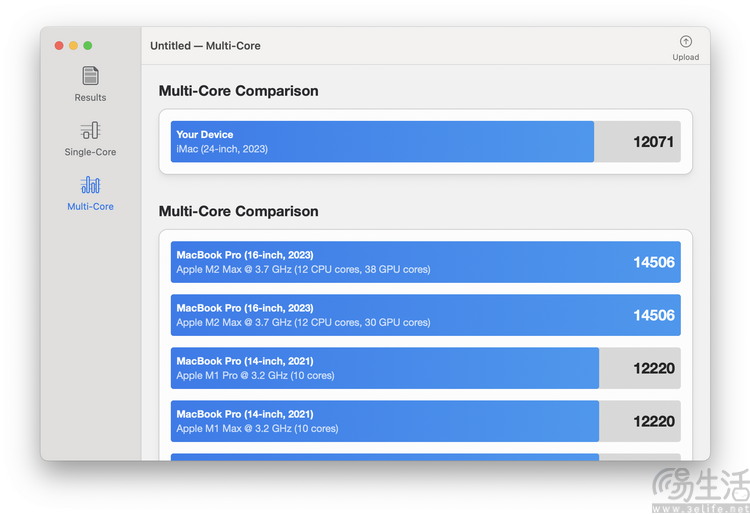The image size is (750, 514).
Task: Click score 14506 in 38 GPU cores row
Action: (654, 262)
